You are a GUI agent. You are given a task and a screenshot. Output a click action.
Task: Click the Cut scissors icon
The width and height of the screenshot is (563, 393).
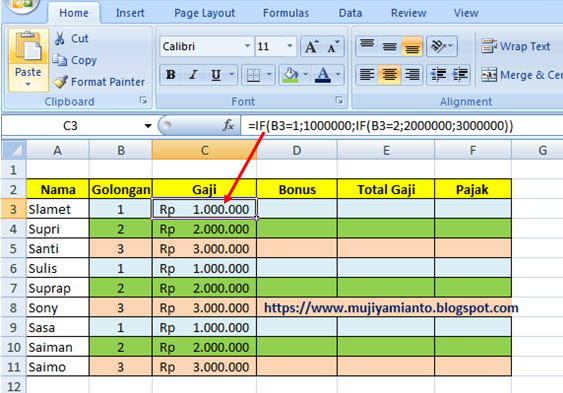coord(60,38)
